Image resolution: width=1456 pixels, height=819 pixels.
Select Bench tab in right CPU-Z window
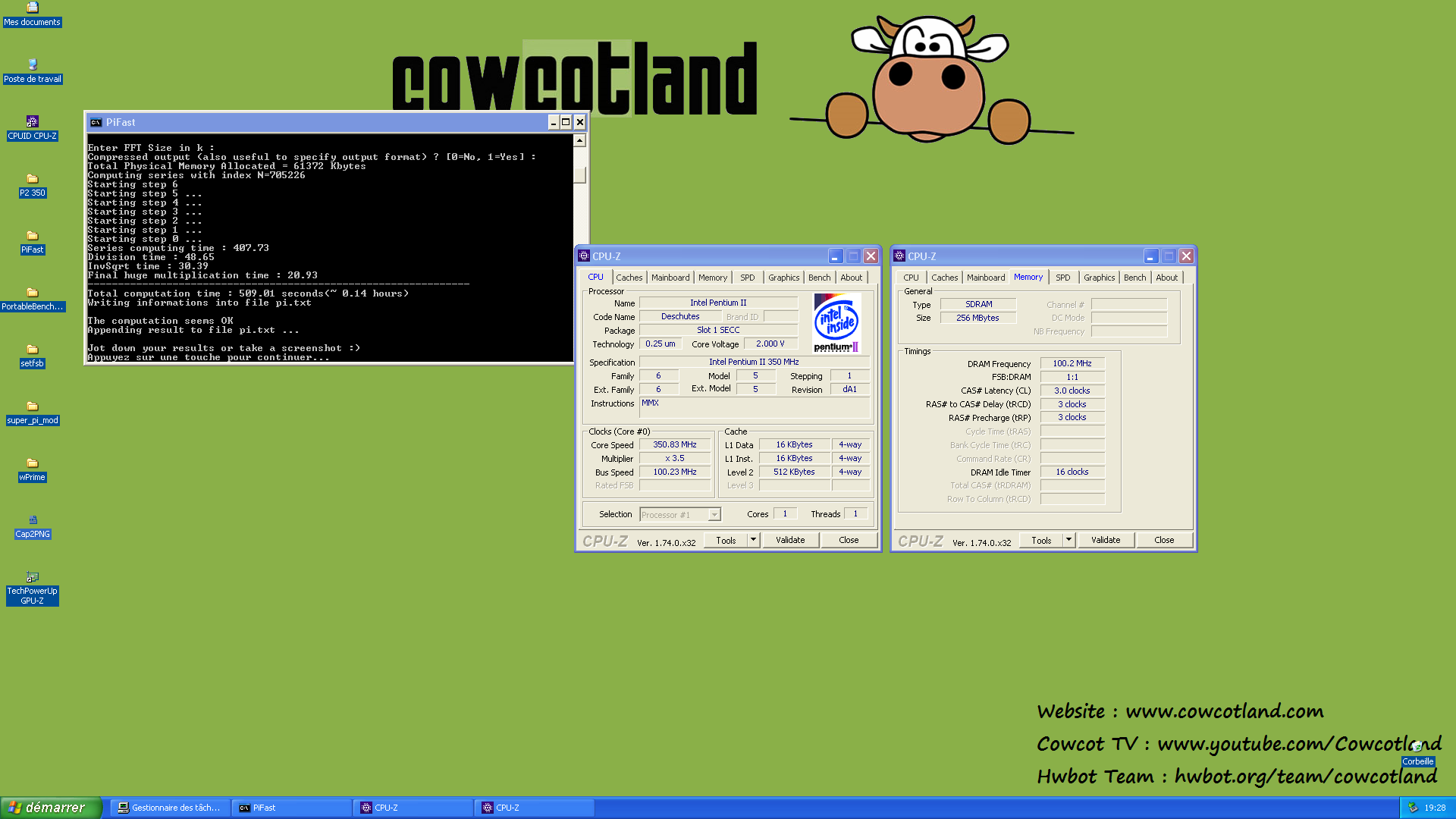[1134, 278]
